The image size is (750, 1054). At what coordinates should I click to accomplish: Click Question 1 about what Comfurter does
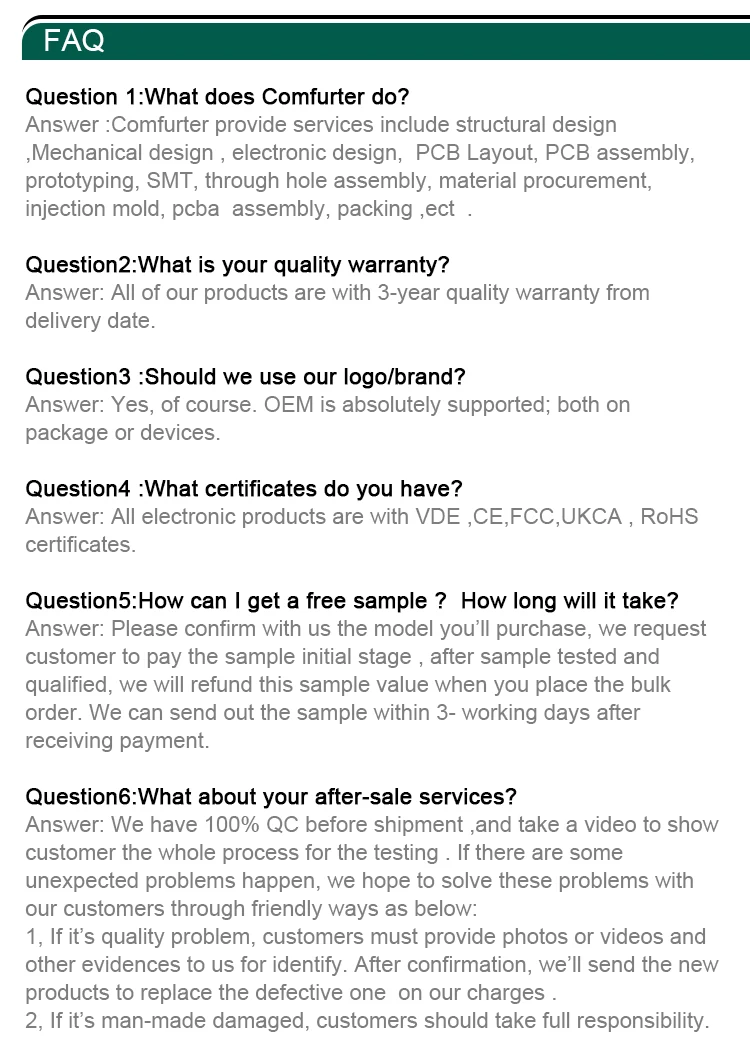[217, 97]
